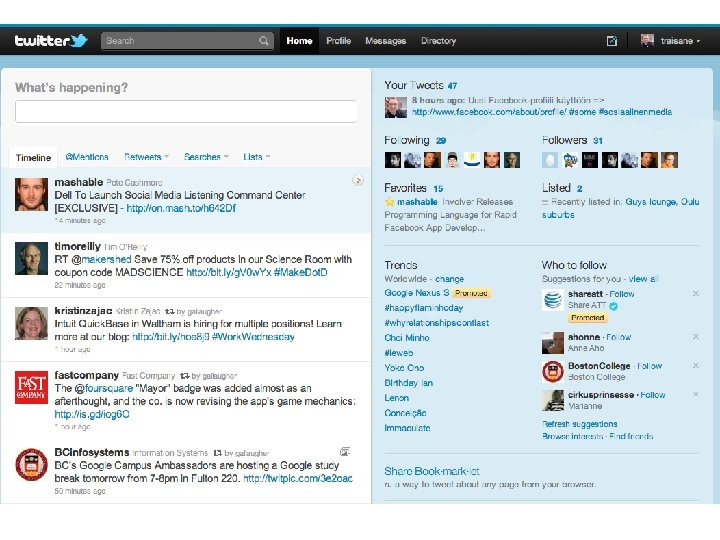The image size is (720, 540).
Task: Click change next to Worldwide trends
Action: pyautogui.click(x=449, y=279)
